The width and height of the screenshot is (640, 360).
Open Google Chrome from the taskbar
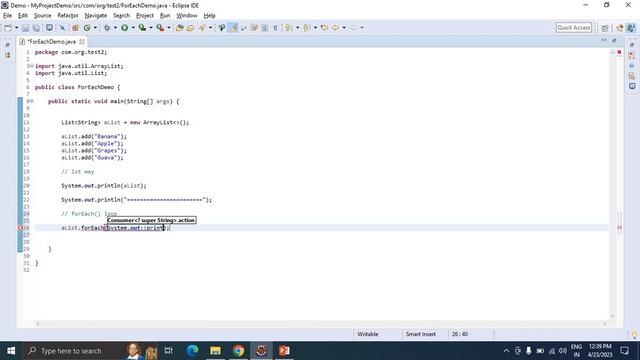[x=238, y=351]
